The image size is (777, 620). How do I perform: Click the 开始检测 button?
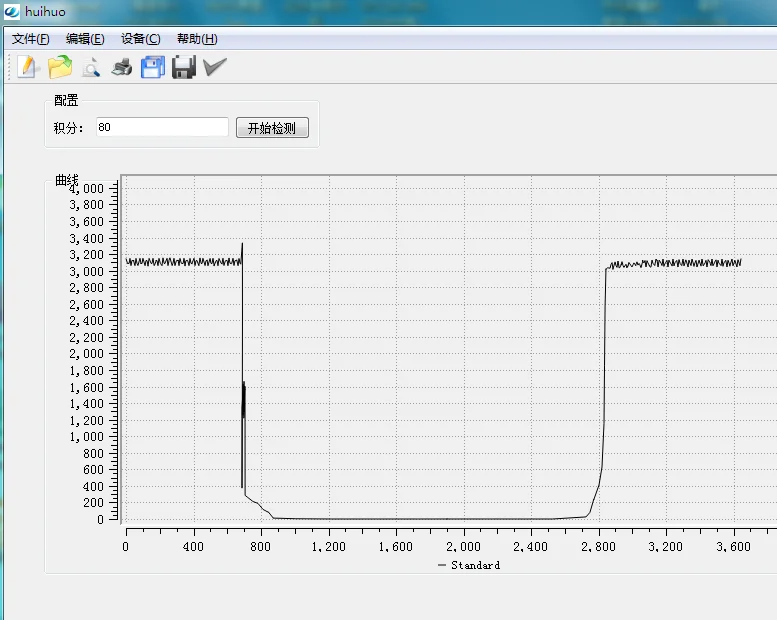pos(272,128)
